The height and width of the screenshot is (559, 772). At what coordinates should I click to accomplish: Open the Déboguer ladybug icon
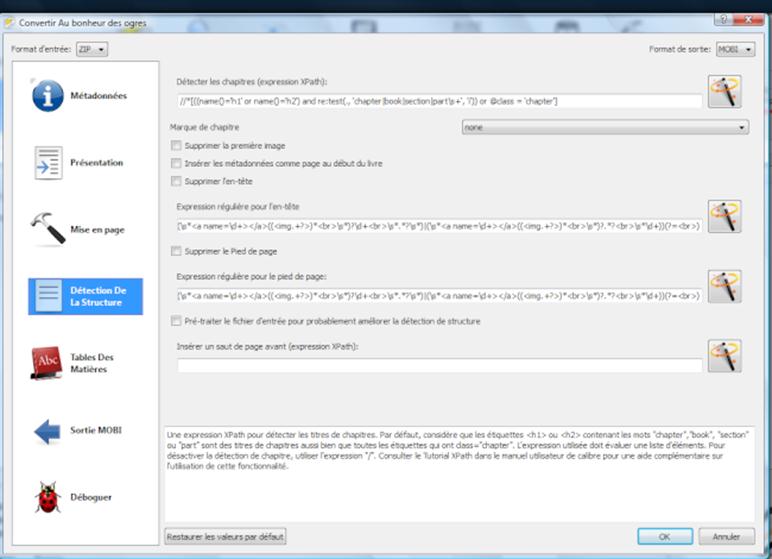click(48, 497)
